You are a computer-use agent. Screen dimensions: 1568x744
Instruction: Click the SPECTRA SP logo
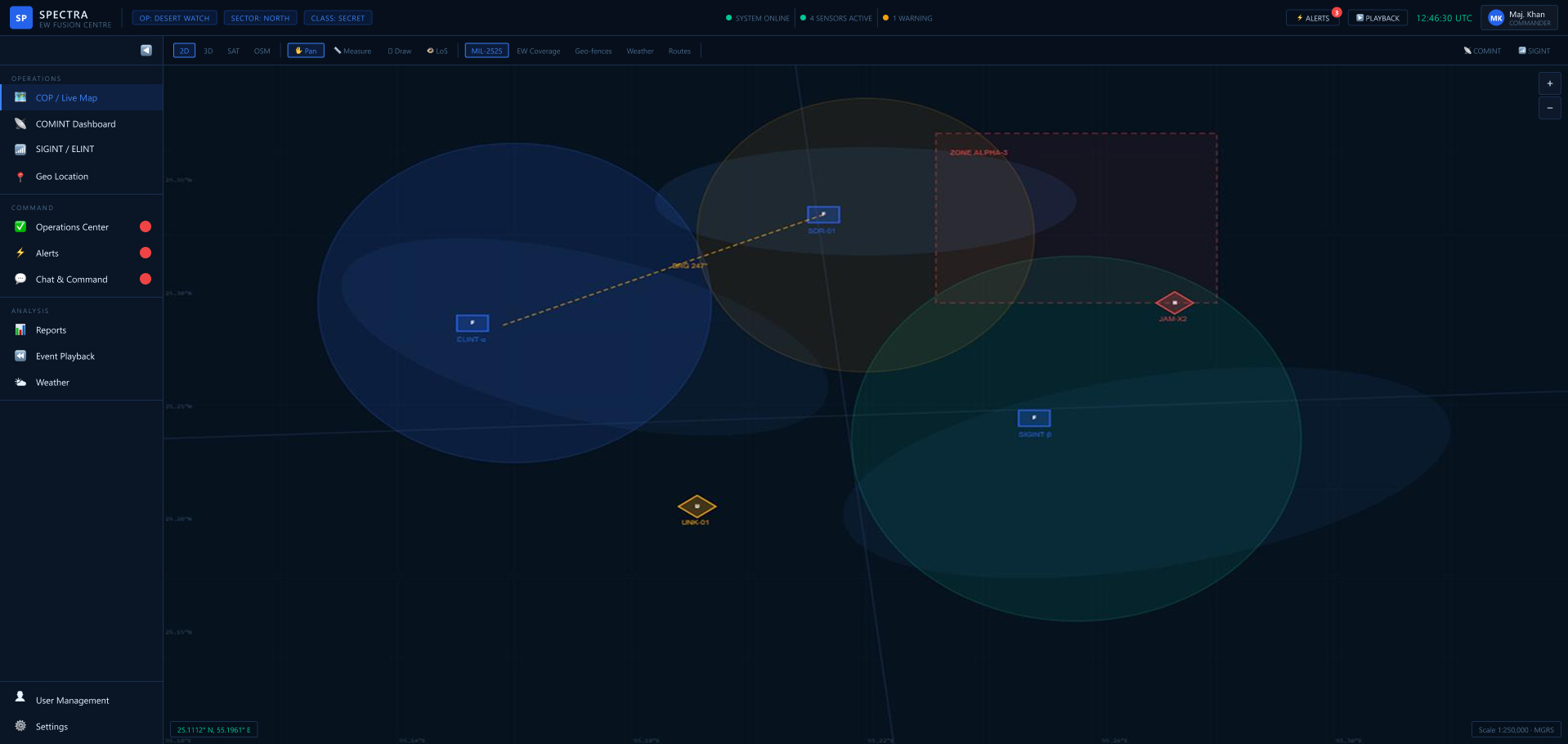(21, 18)
